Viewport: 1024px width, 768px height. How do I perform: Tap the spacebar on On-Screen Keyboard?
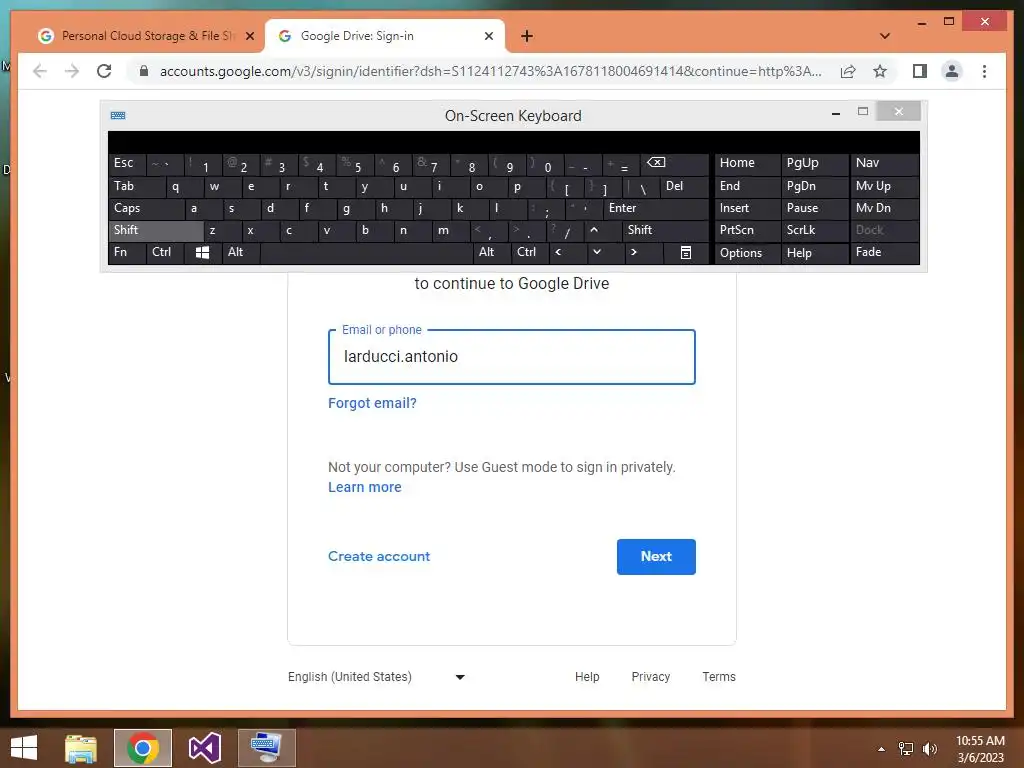point(366,253)
